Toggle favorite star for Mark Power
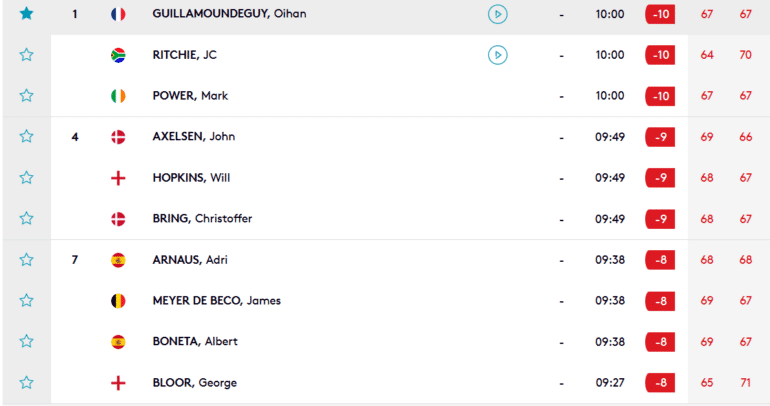Viewport: 770px width, 406px height. pos(27,95)
